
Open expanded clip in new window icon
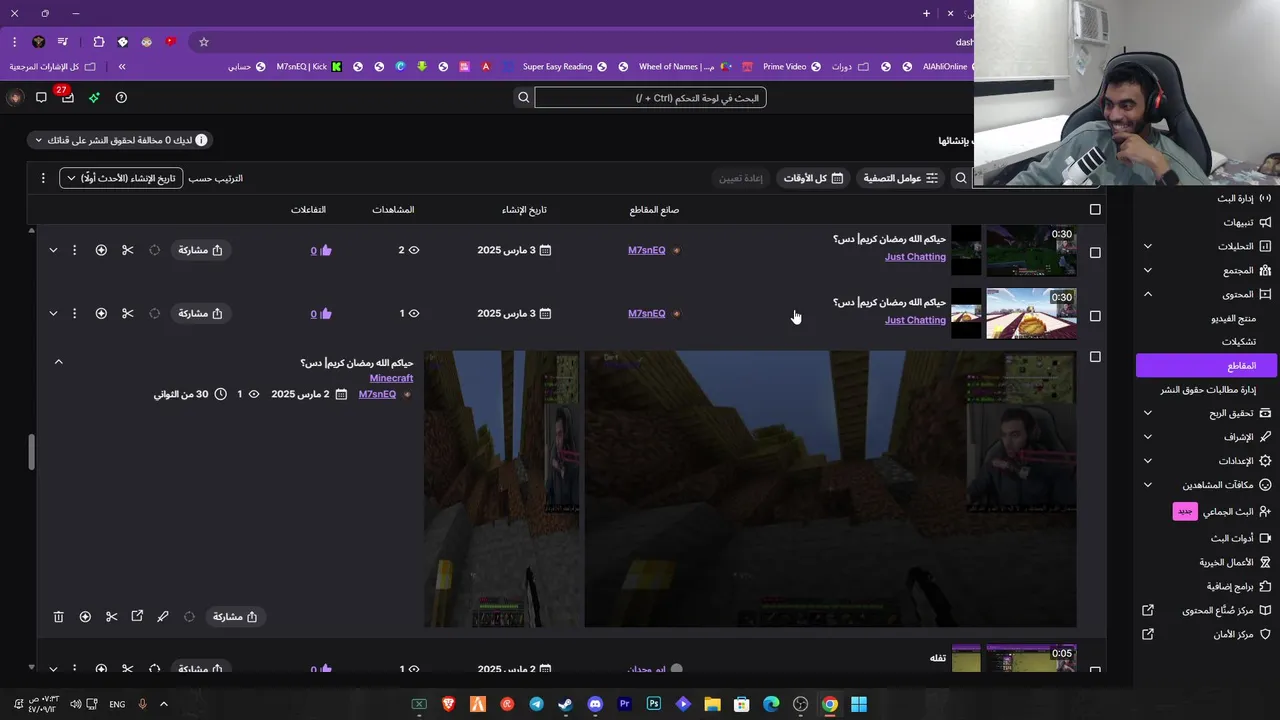[x=137, y=617]
